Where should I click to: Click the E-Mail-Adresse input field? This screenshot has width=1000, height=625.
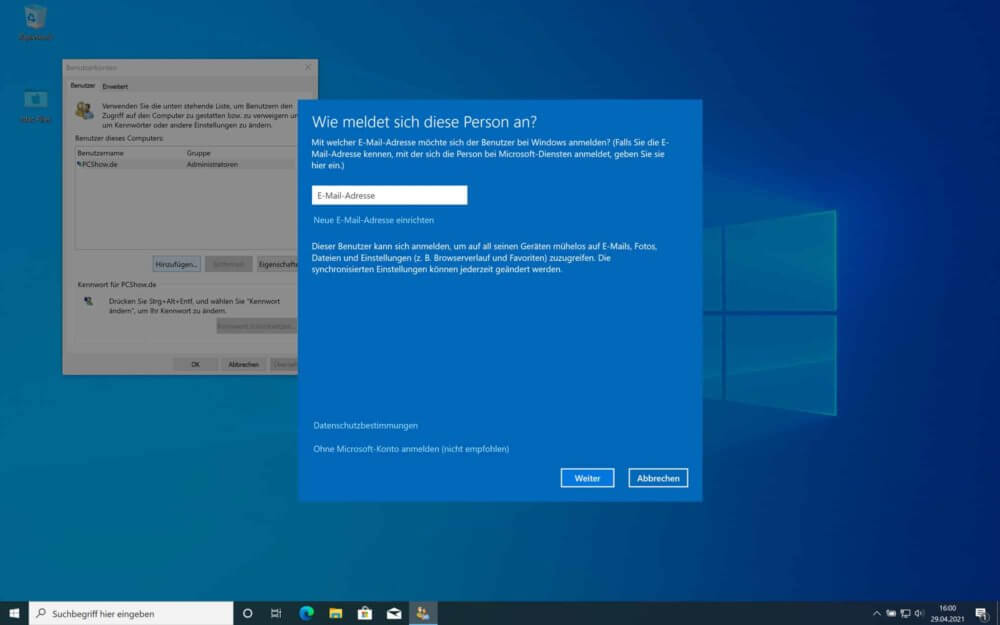pyautogui.click(x=389, y=195)
